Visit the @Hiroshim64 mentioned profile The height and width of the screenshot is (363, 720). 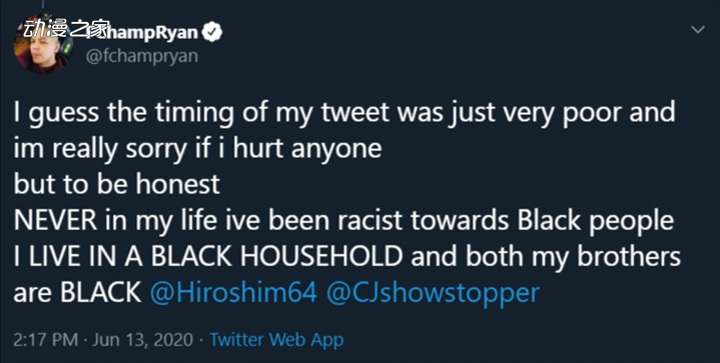click(x=234, y=292)
